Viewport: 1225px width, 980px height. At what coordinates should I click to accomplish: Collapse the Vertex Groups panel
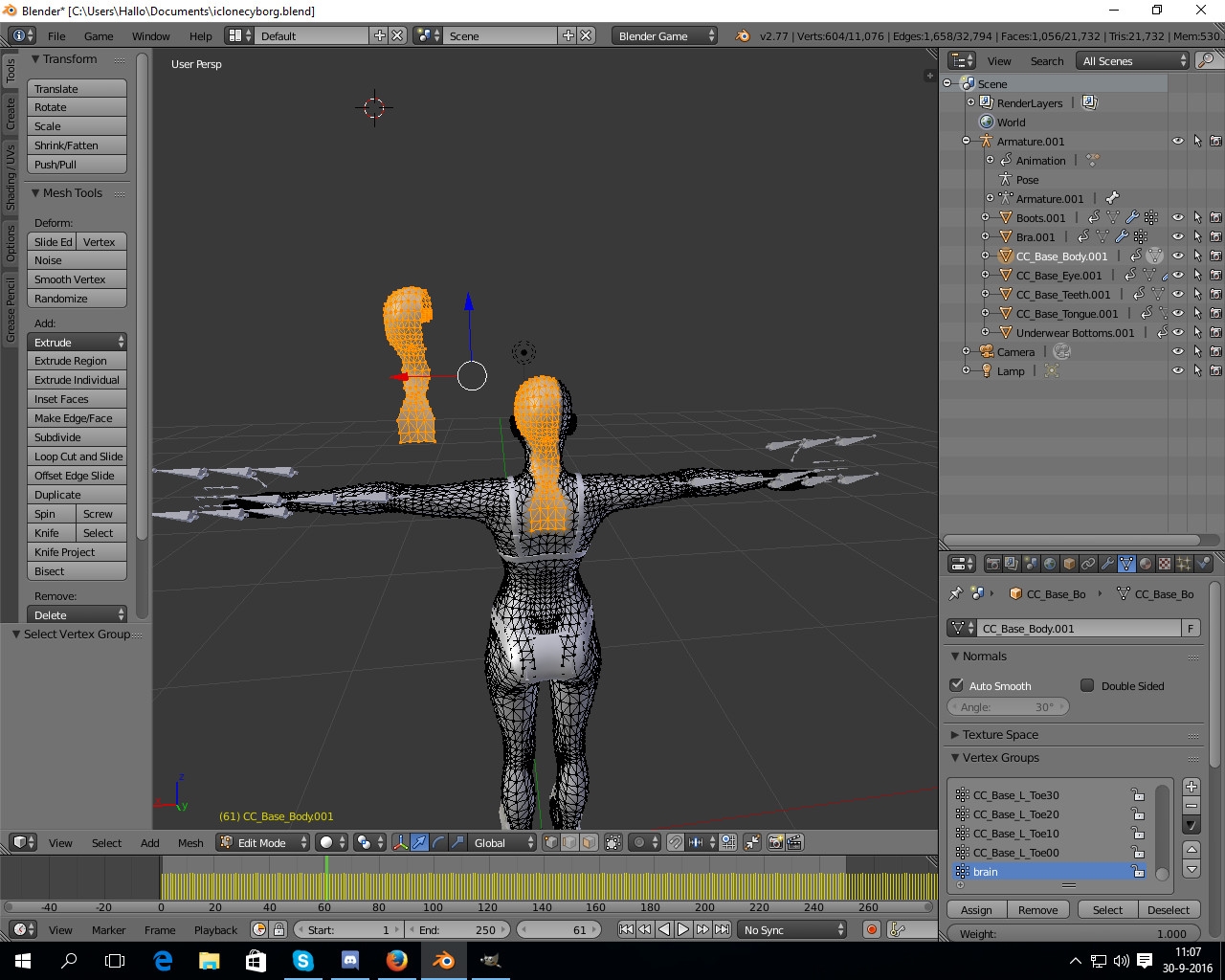[1000, 757]
